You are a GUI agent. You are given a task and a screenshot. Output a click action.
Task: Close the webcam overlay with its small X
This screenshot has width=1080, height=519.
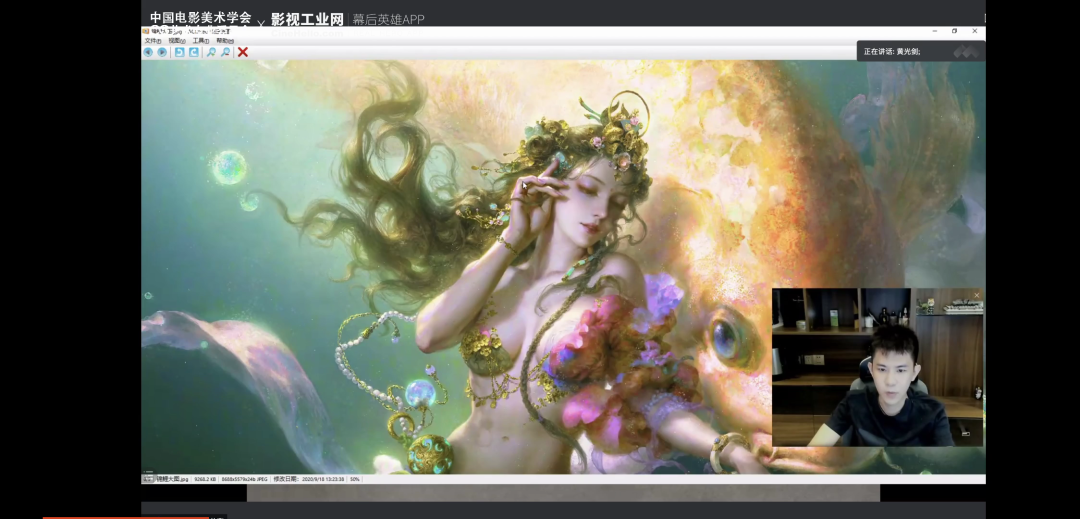[977, 294]
